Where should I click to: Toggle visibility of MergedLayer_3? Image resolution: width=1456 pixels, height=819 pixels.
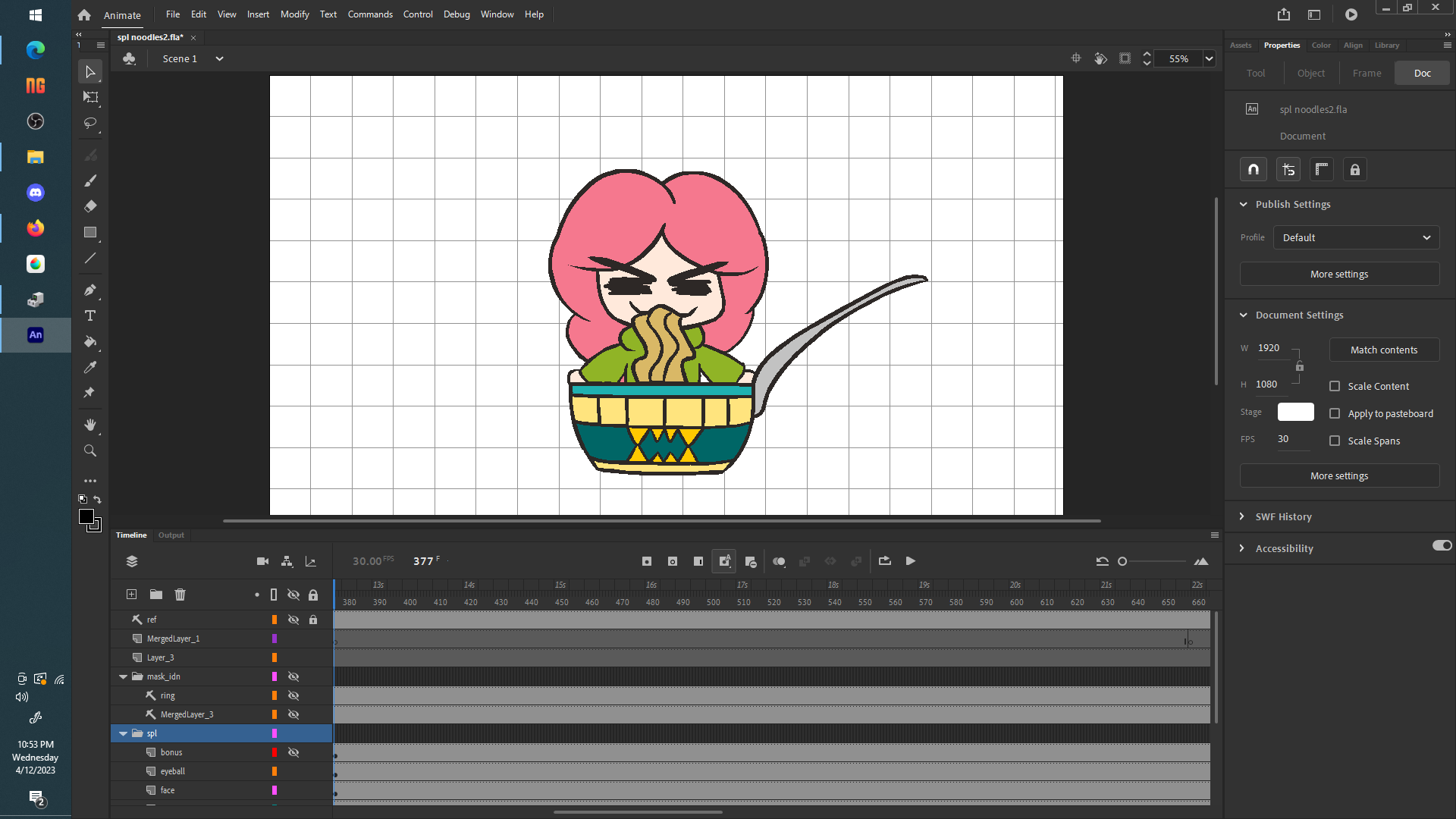[x=293, y=714]
